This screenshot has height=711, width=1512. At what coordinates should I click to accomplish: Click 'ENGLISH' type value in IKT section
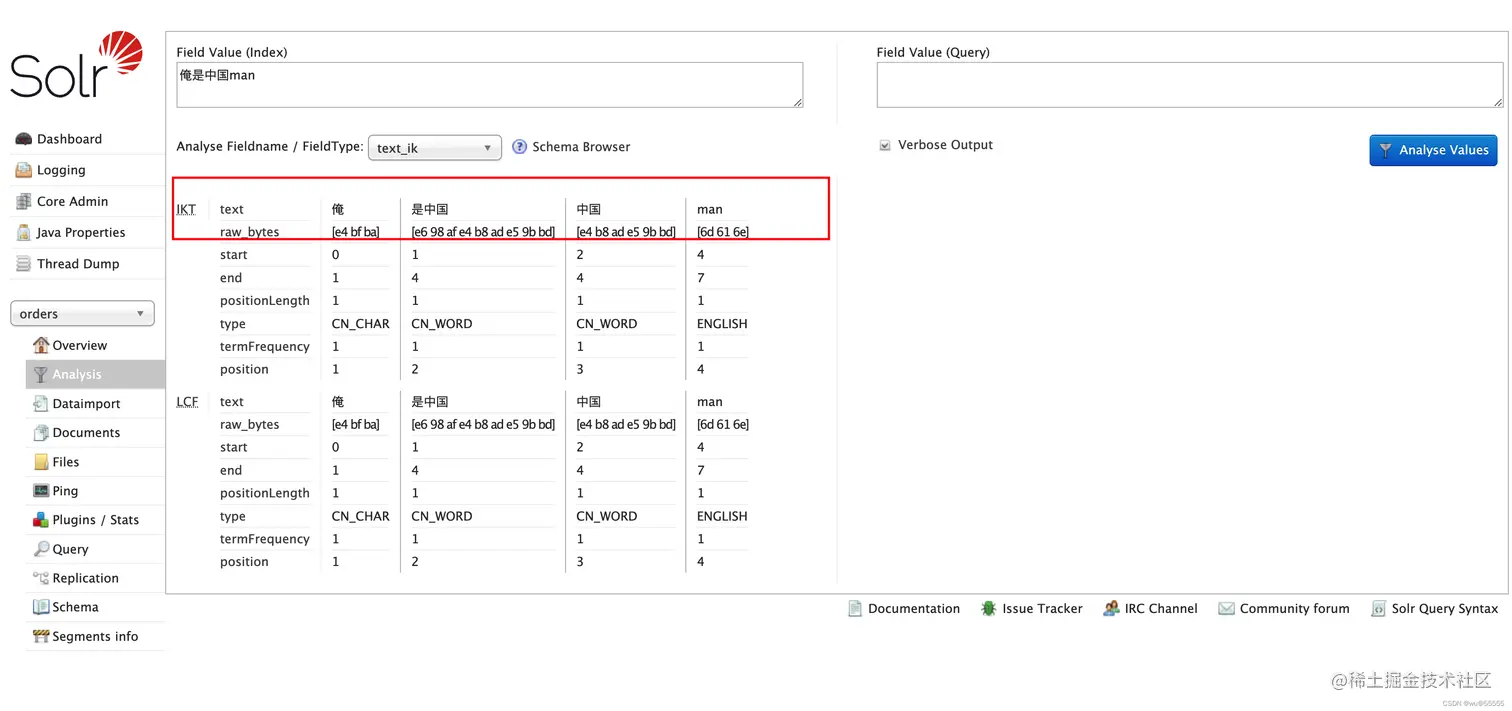point(722,324)
